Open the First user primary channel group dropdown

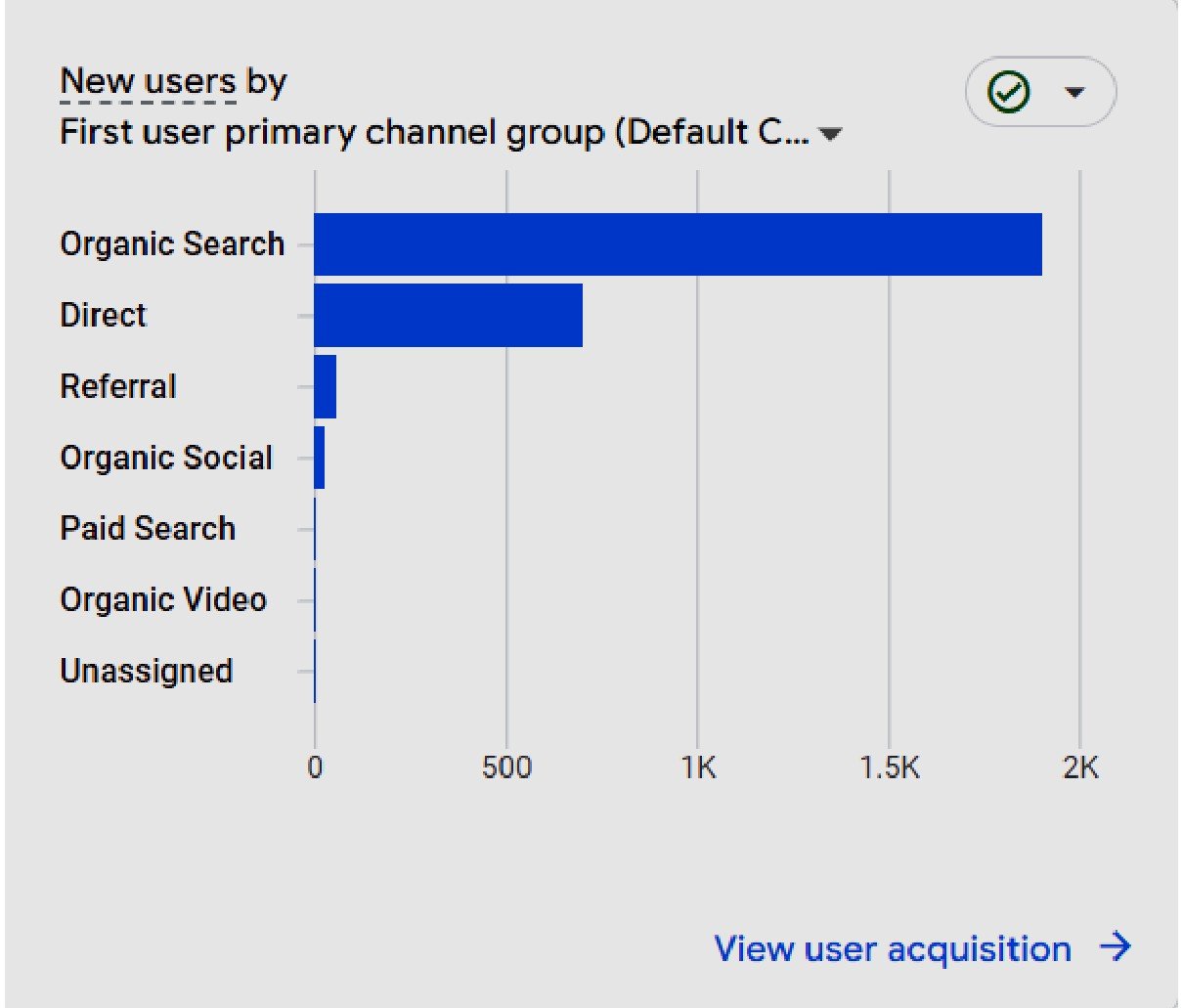[435, 133]
